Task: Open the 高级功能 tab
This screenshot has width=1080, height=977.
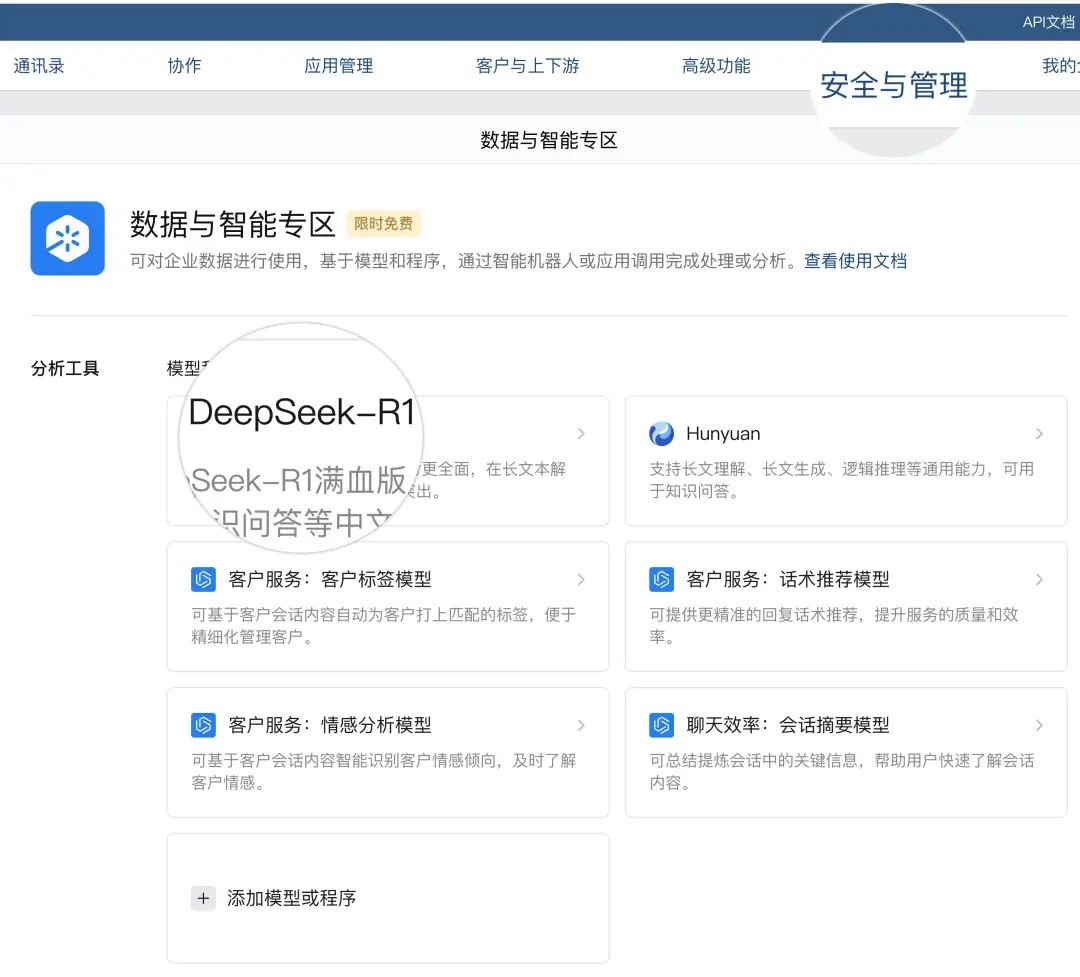Action: click(716, 65)
